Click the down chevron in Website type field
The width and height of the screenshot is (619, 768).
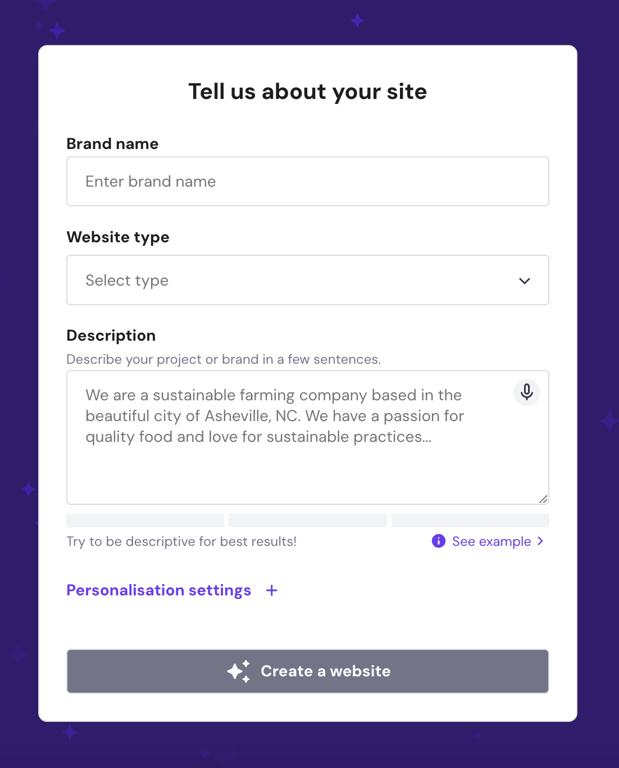click(x=524, y=281)
